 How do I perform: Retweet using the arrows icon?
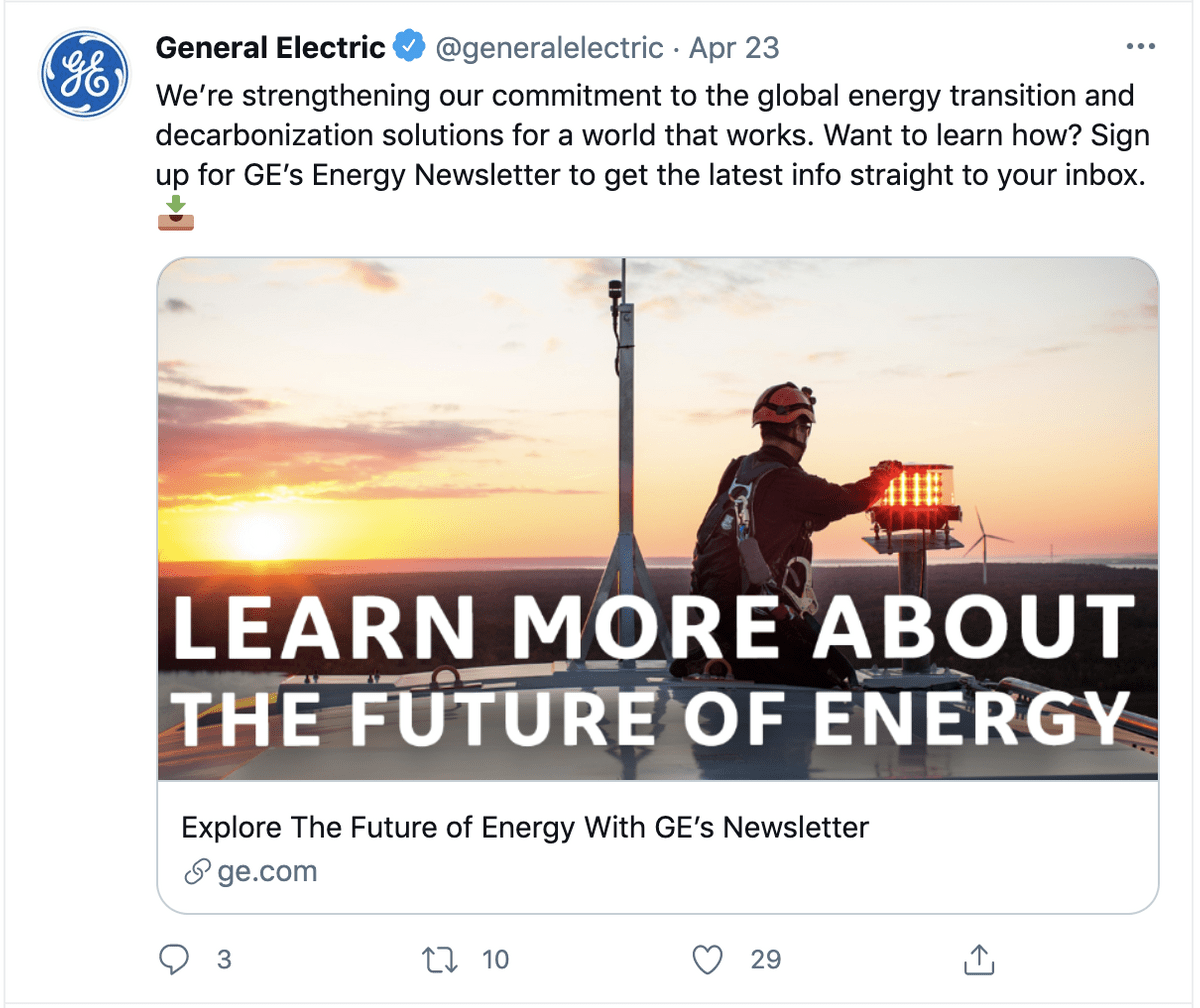(x=440, y=960)
